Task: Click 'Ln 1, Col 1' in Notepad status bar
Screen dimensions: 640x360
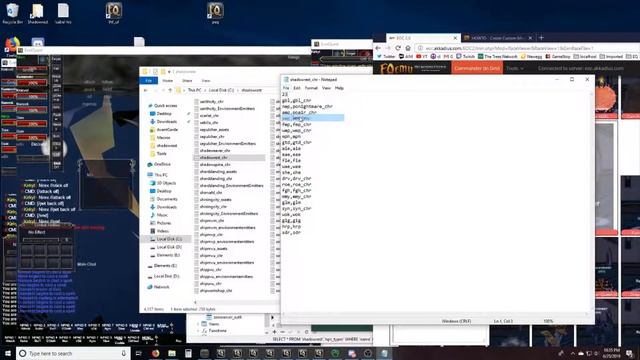Action: point(503,321)
